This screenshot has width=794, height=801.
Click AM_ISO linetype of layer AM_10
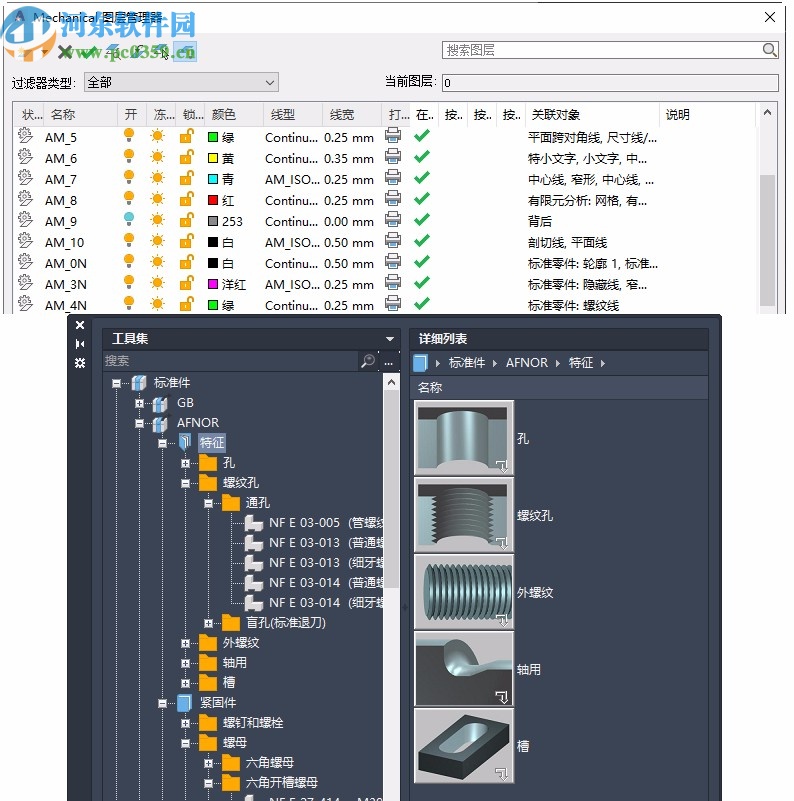pyautogui.click(x=292, y=243)
